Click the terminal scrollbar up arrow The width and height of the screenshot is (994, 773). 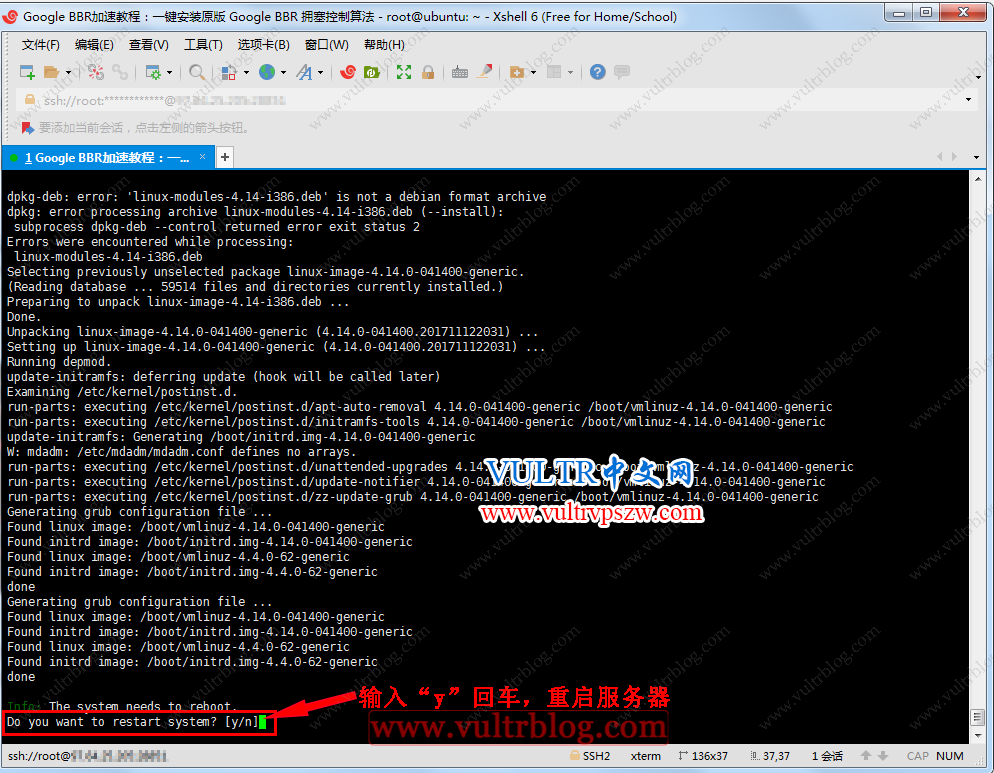tap(978, 180)
